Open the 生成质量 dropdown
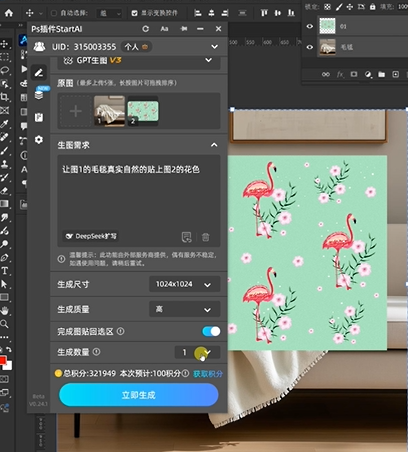 (x=184, y=309)
